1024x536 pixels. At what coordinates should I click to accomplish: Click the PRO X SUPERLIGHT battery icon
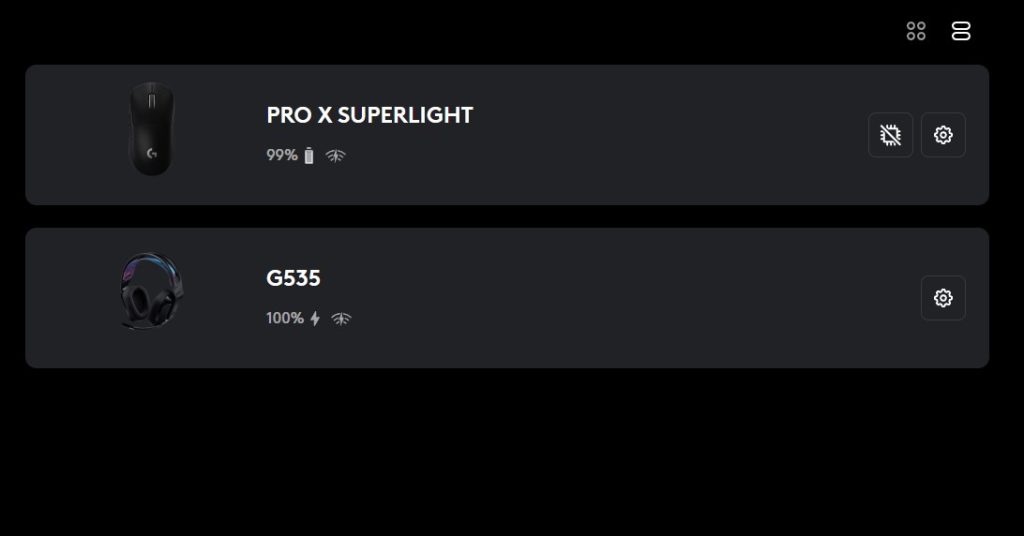pyautogui.click(x=309, y=155)
